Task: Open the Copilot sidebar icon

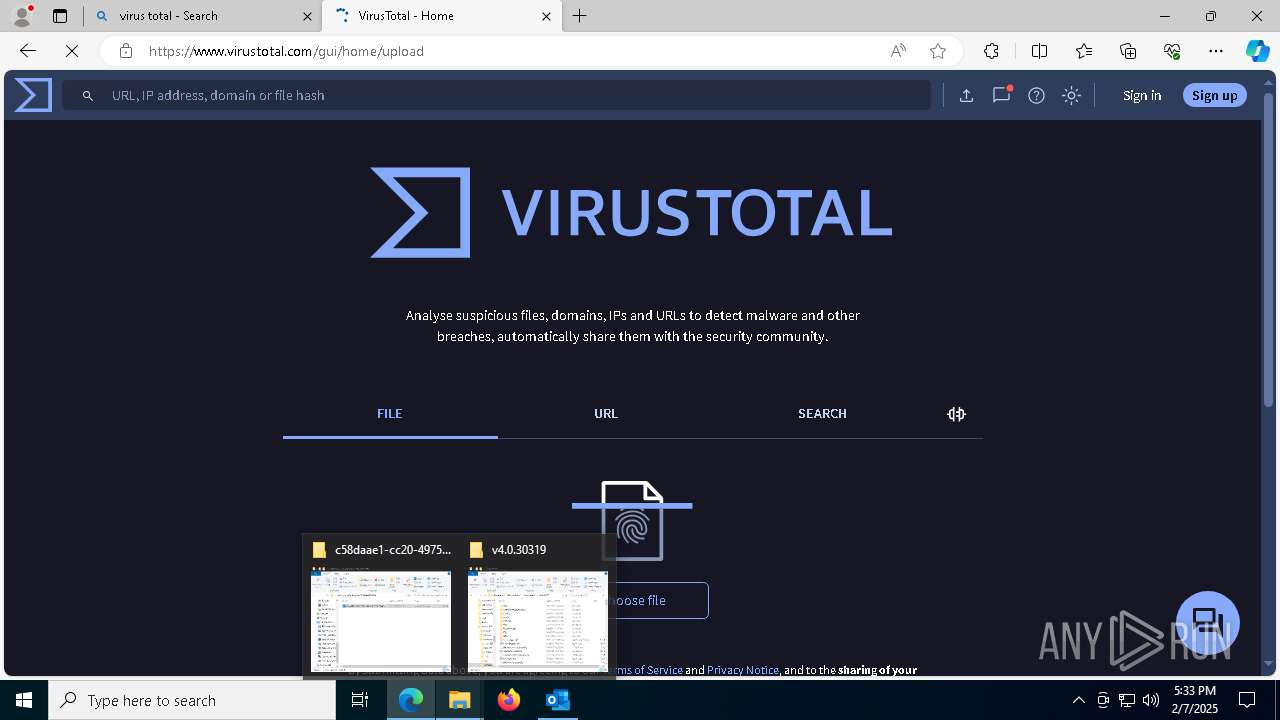Action: click(1257, 51)
